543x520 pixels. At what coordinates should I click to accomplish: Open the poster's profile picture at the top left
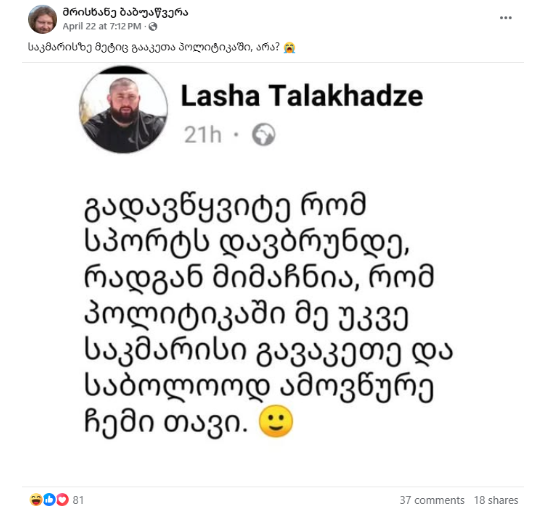(42, 19)
